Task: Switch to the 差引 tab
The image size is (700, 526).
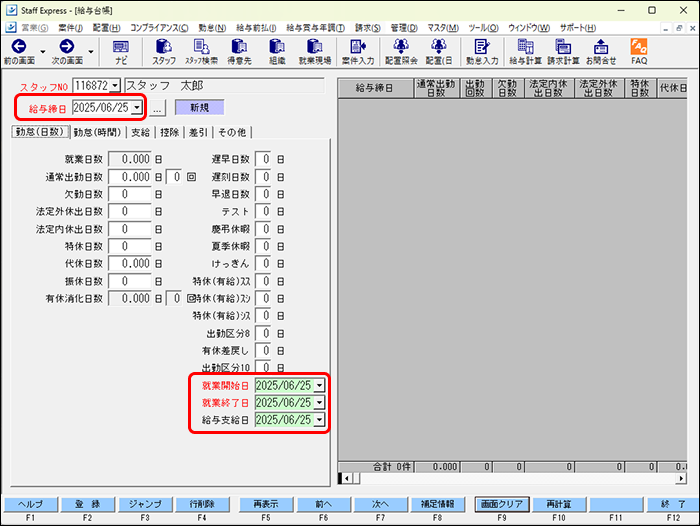Action: 199,133
